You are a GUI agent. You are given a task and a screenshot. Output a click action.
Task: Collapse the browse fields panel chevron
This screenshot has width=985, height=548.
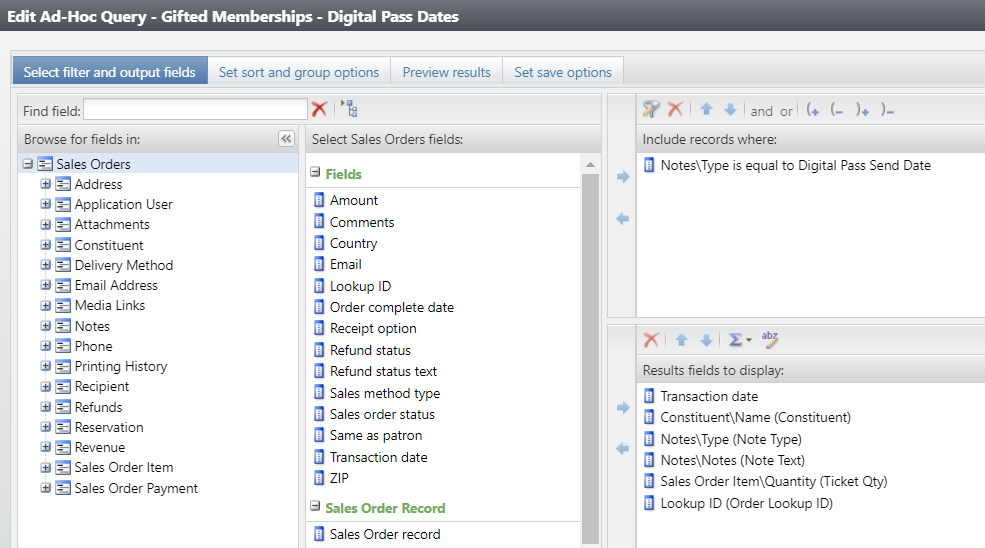point(286,138)
